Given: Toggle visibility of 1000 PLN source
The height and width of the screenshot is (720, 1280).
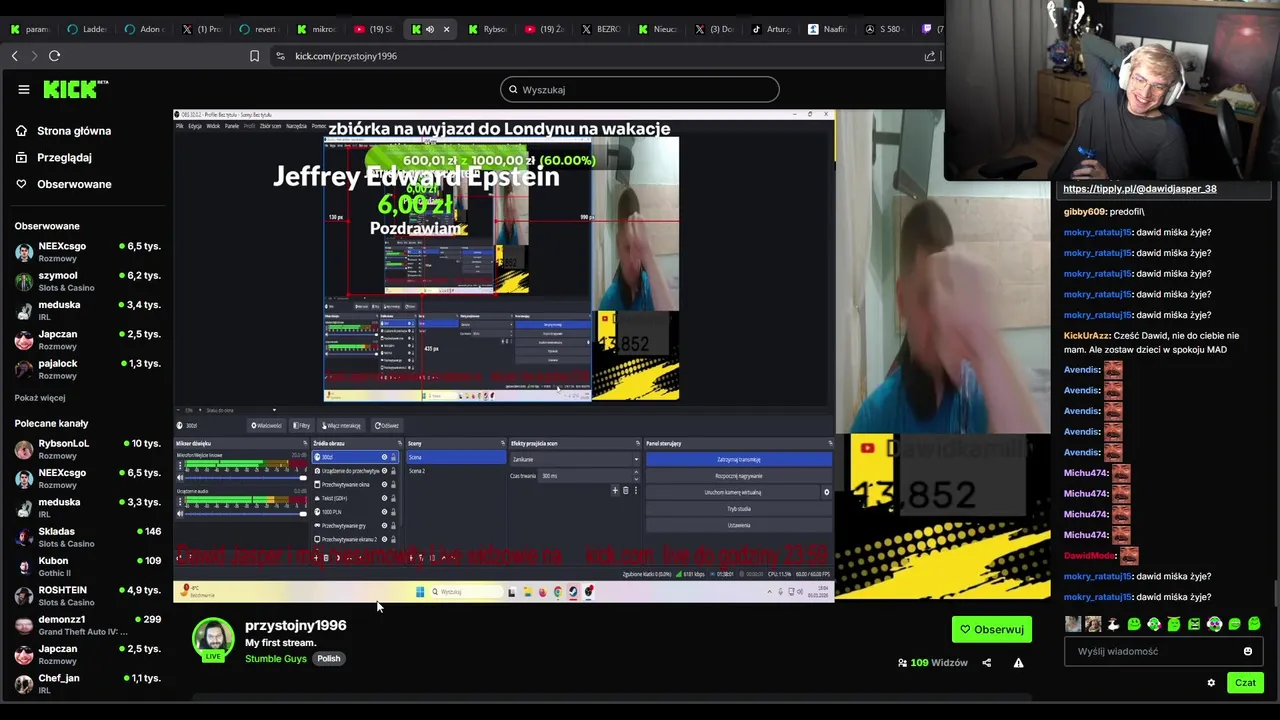Looking at the screenshot, I should 384,512.
